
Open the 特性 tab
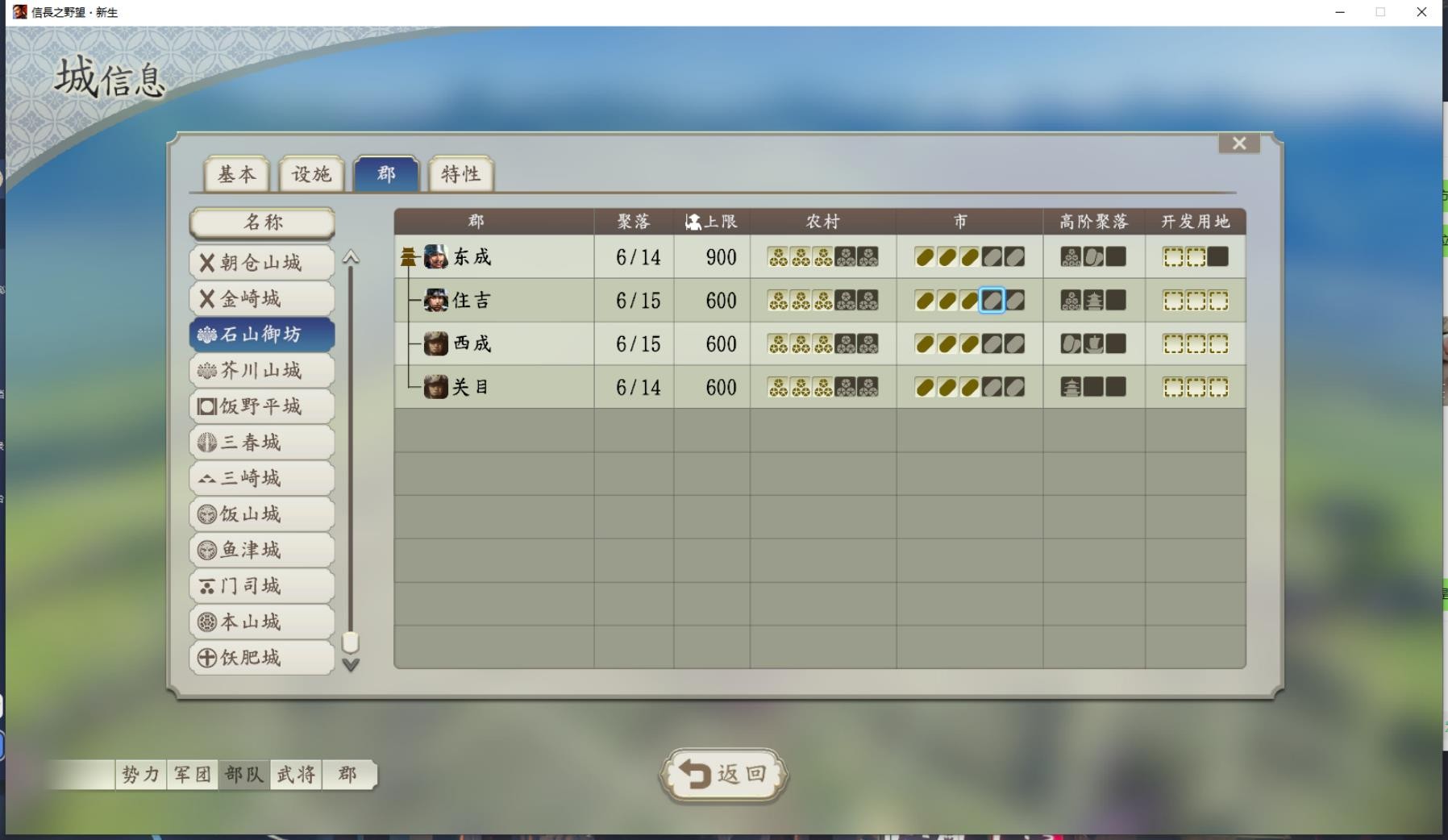[x=460, y=174]
